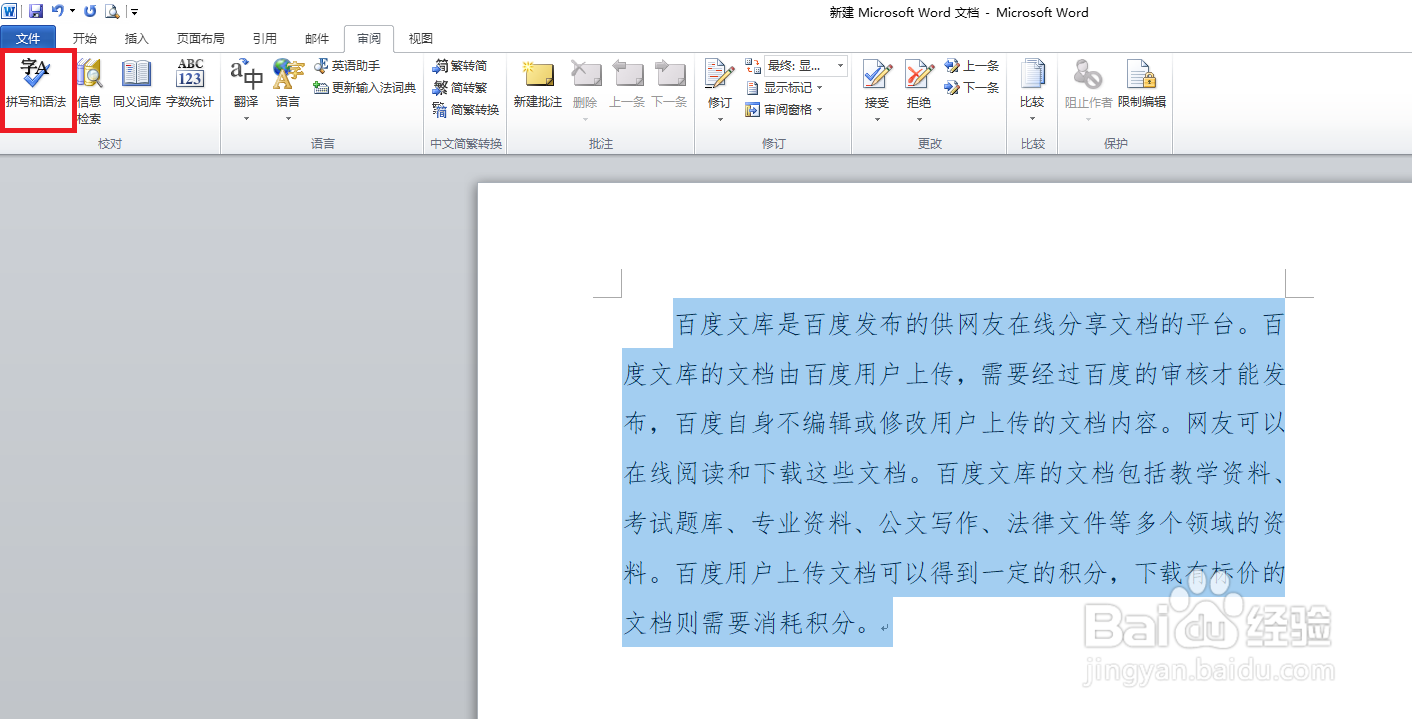Switch to the 开始 tab
Image resolution: width=1412 pixels, height=719 pixels.
point(85,39)
